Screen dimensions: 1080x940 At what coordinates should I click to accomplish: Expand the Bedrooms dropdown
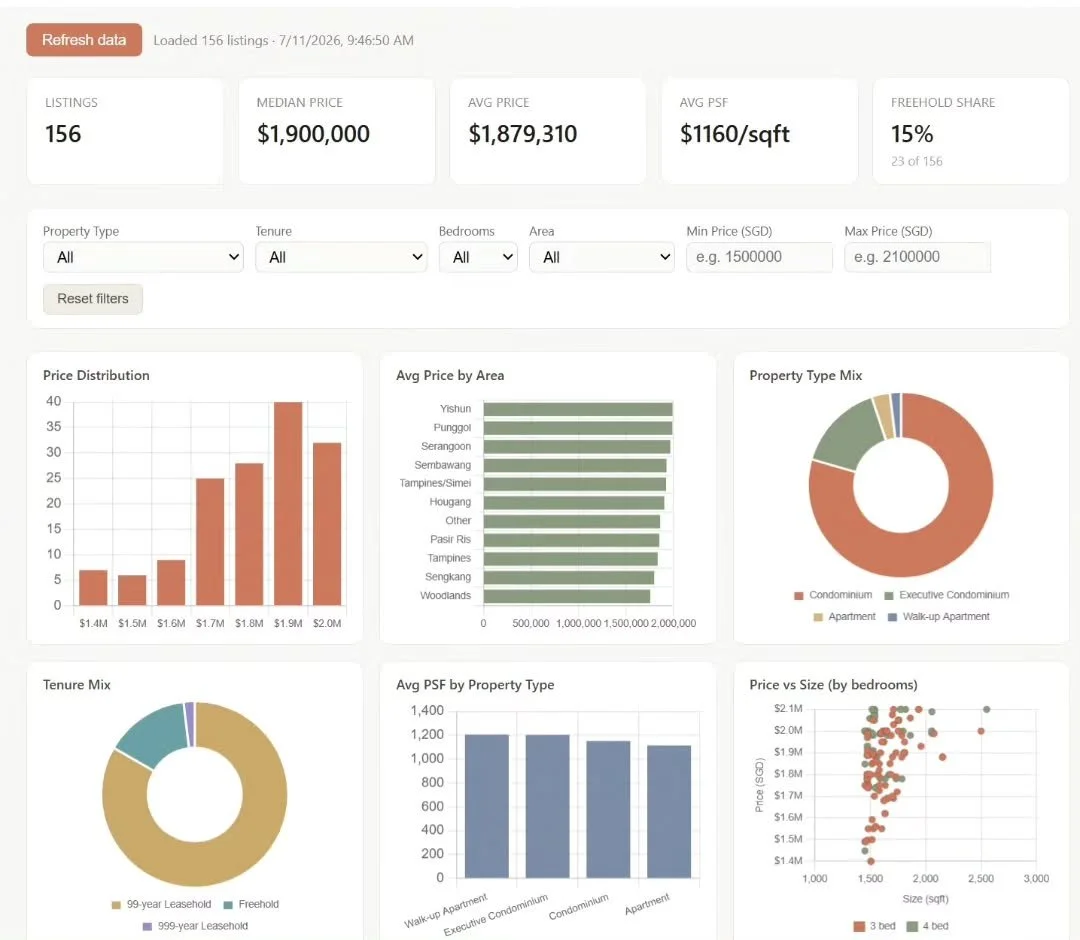tap(478, 257)
